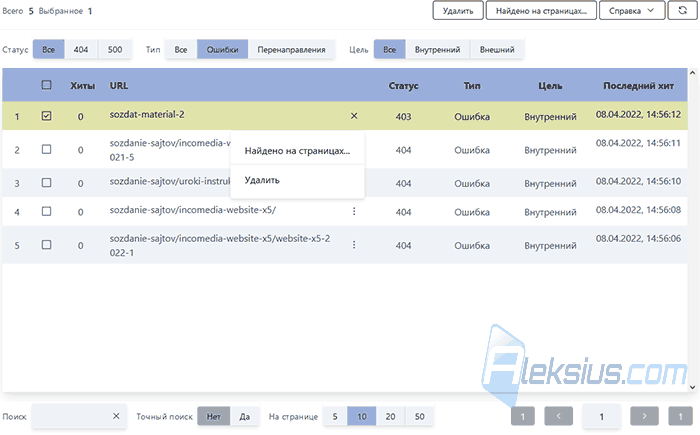Image resolution: width=700 pixels, height=435 pixels.
Task: Check the checkbox for row 5
Action: [46, 245]
